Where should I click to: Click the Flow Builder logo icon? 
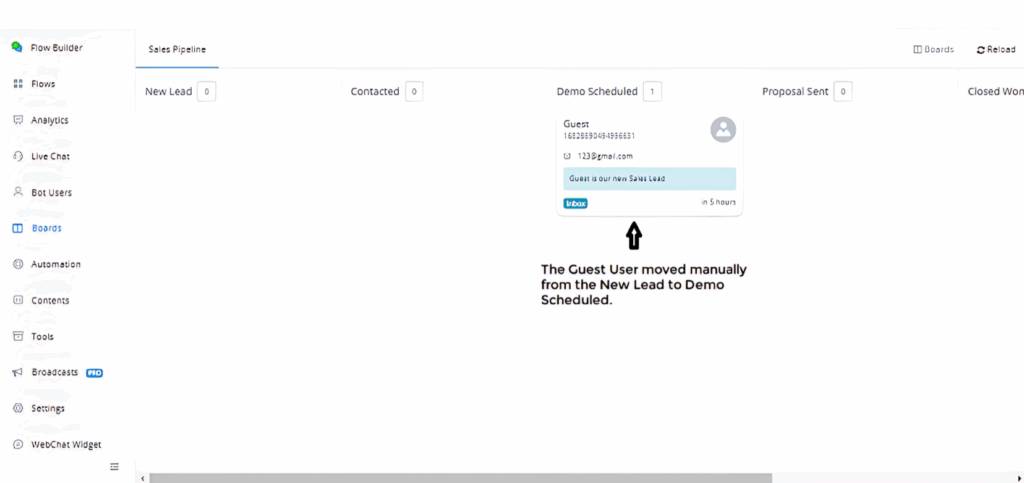[x=17, y=47]
